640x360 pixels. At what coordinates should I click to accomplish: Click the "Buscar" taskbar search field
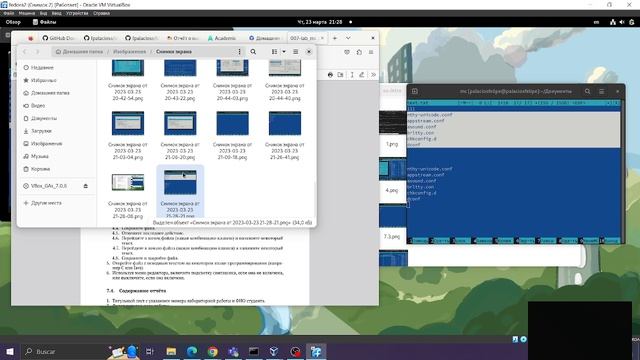[x=63, y=351]
